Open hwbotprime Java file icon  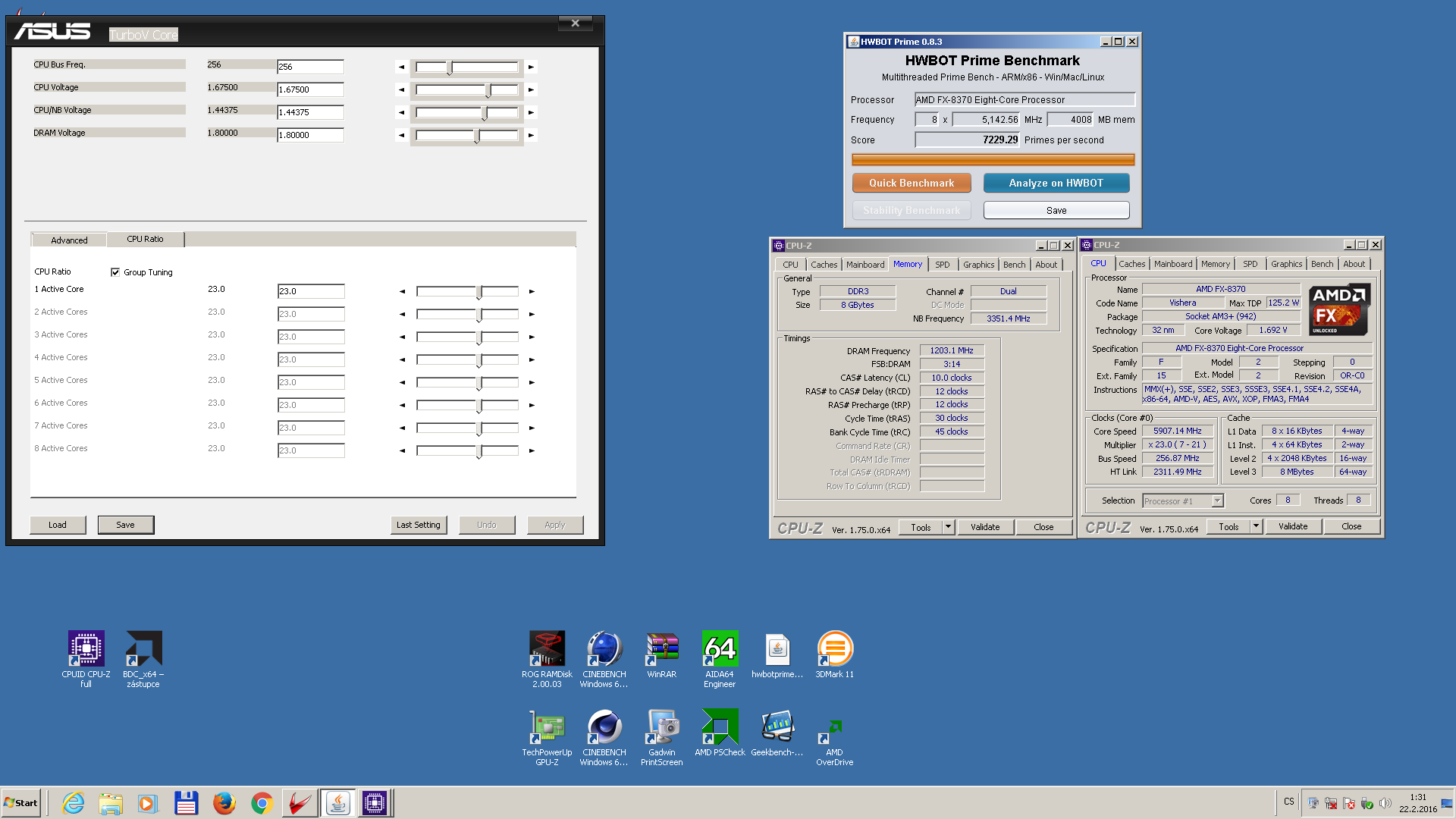(x=777, y=654)
